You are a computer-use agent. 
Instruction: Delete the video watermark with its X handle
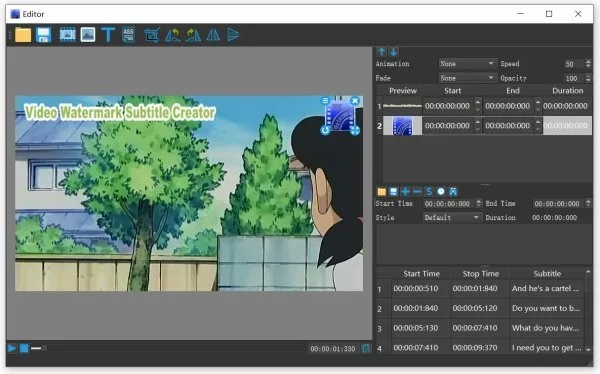point(355,101)
